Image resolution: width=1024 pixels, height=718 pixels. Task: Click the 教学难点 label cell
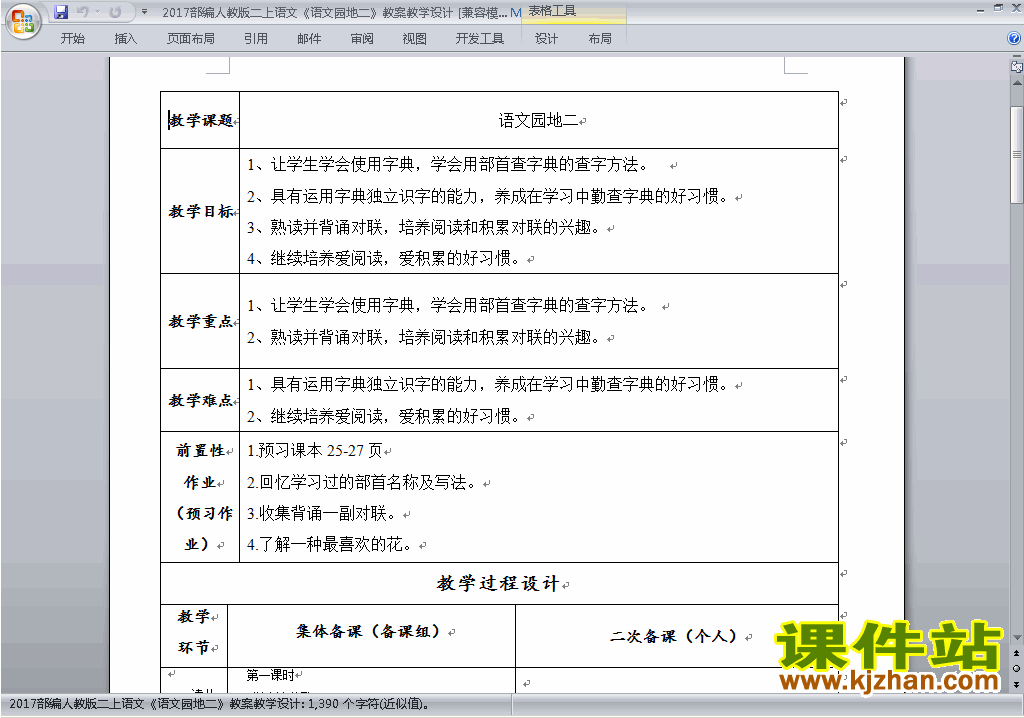click(200, 400)
